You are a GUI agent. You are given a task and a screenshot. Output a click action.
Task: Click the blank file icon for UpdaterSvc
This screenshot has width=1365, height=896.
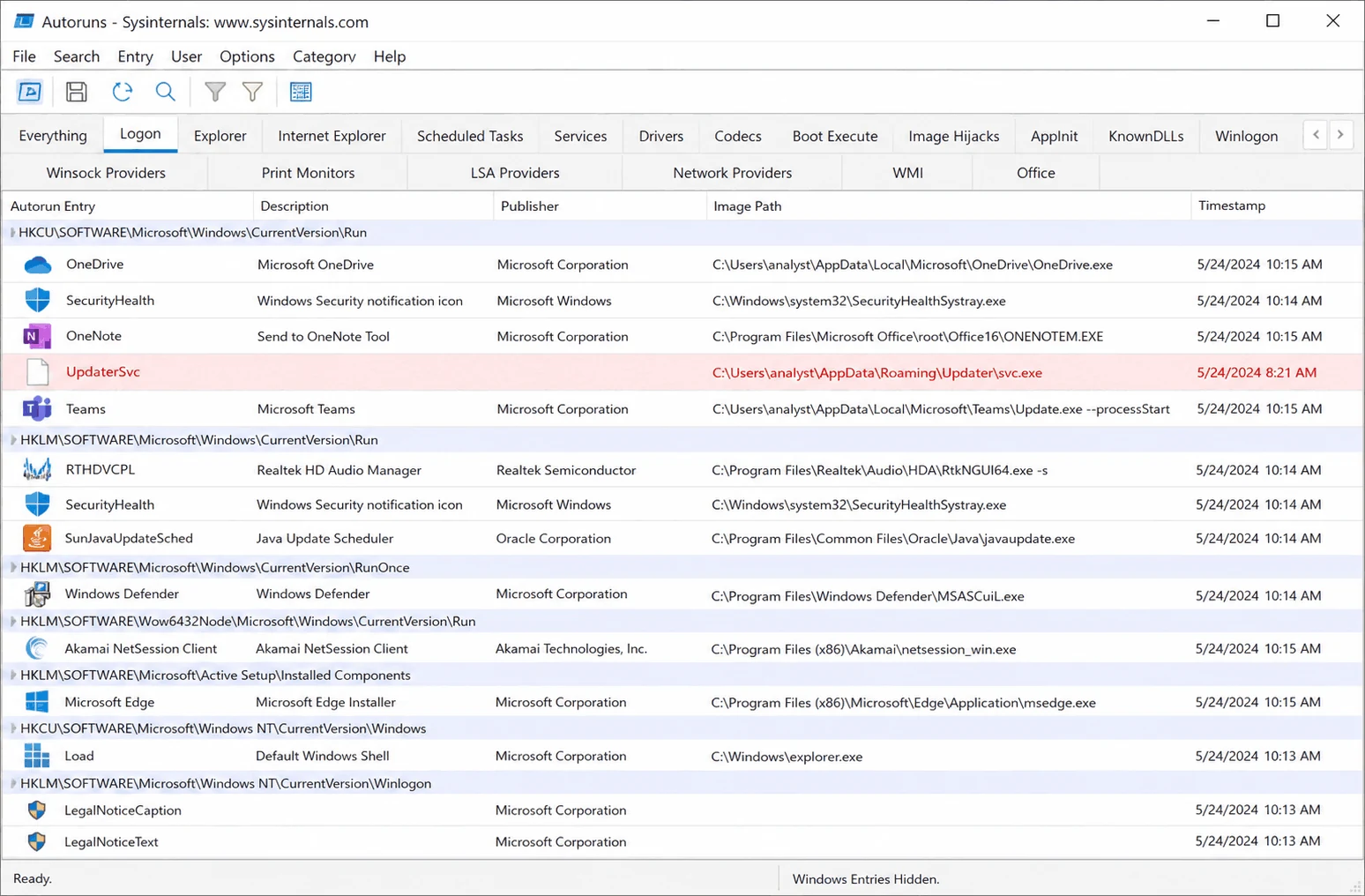(x=37, y=372)
